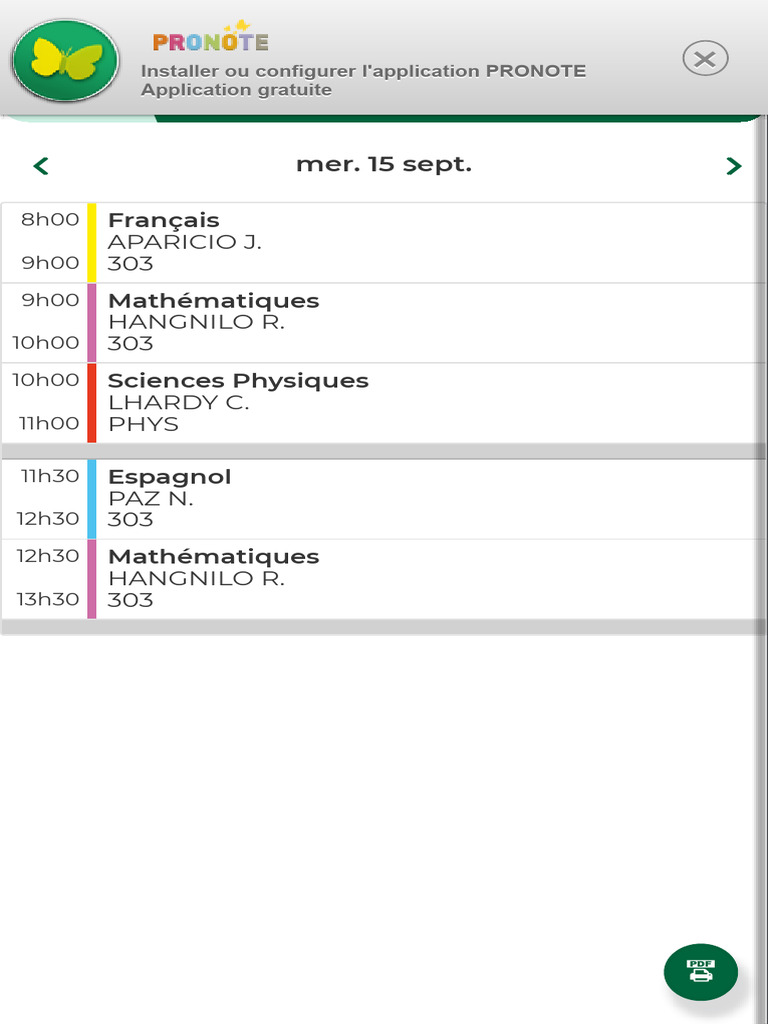Click the yellow Français color bar
768x1024 pixels.
tap(92, 242)
